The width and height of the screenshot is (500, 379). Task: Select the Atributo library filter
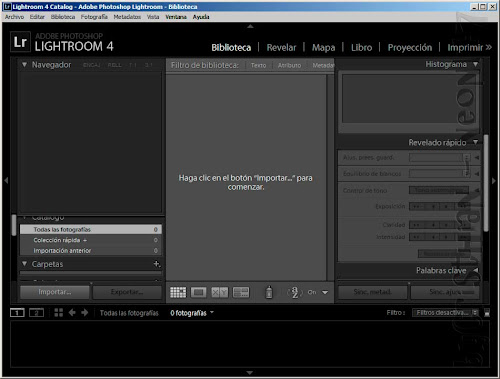(289, 65)
